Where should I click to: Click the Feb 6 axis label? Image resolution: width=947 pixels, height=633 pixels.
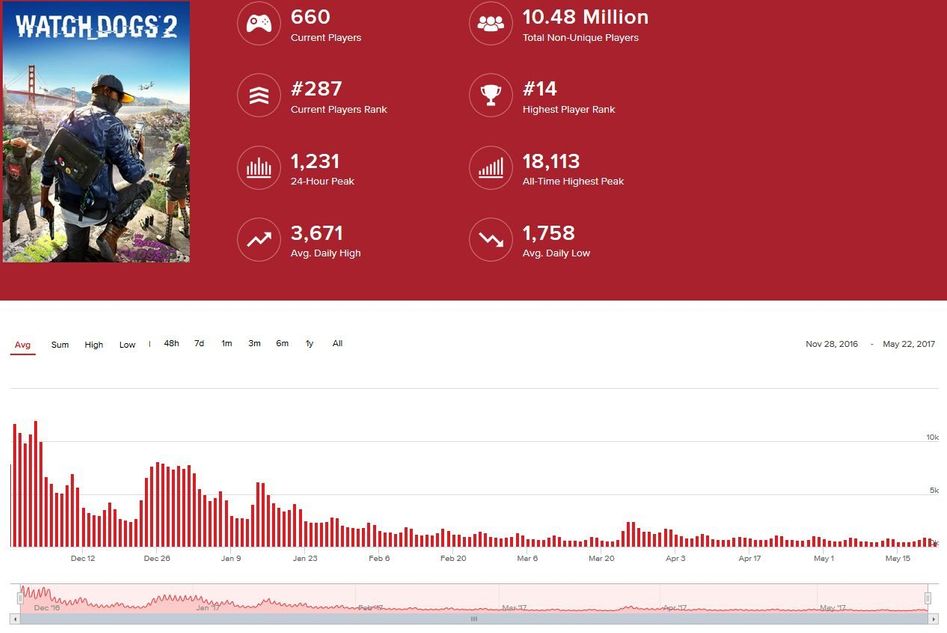379,558
